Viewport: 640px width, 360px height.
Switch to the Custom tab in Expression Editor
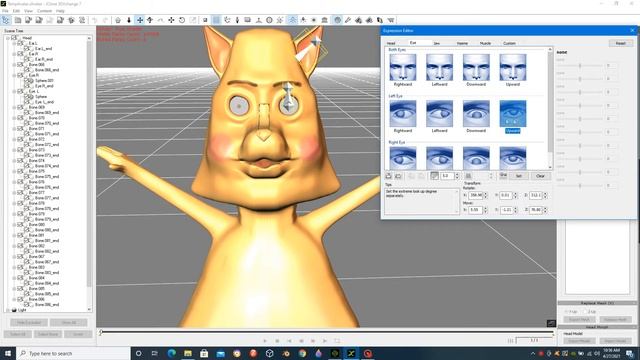tap(509, 43)
